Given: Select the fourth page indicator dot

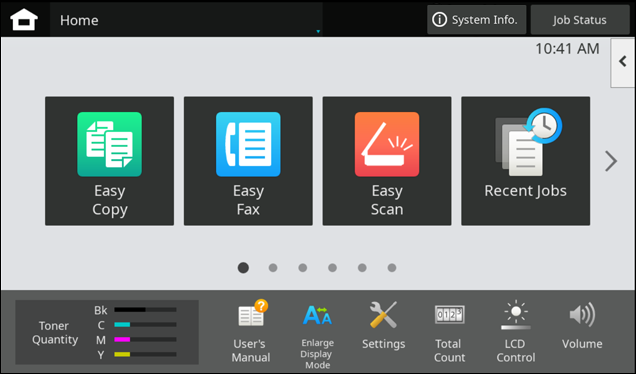Looking at the screenshot, I should point(332,268).
